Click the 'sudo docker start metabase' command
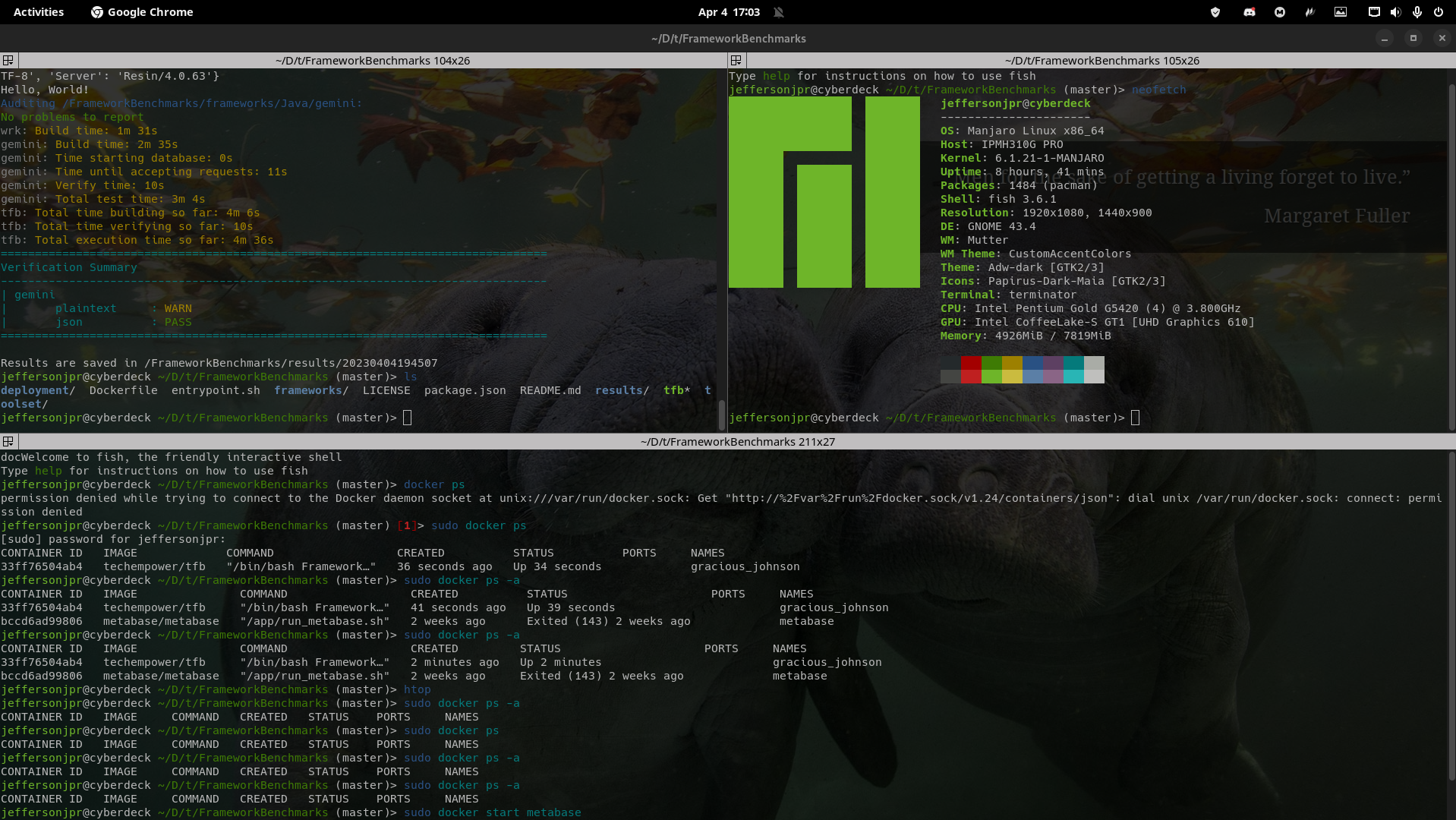The width and height of the screenshot is (1456, 820). (492, 812)
